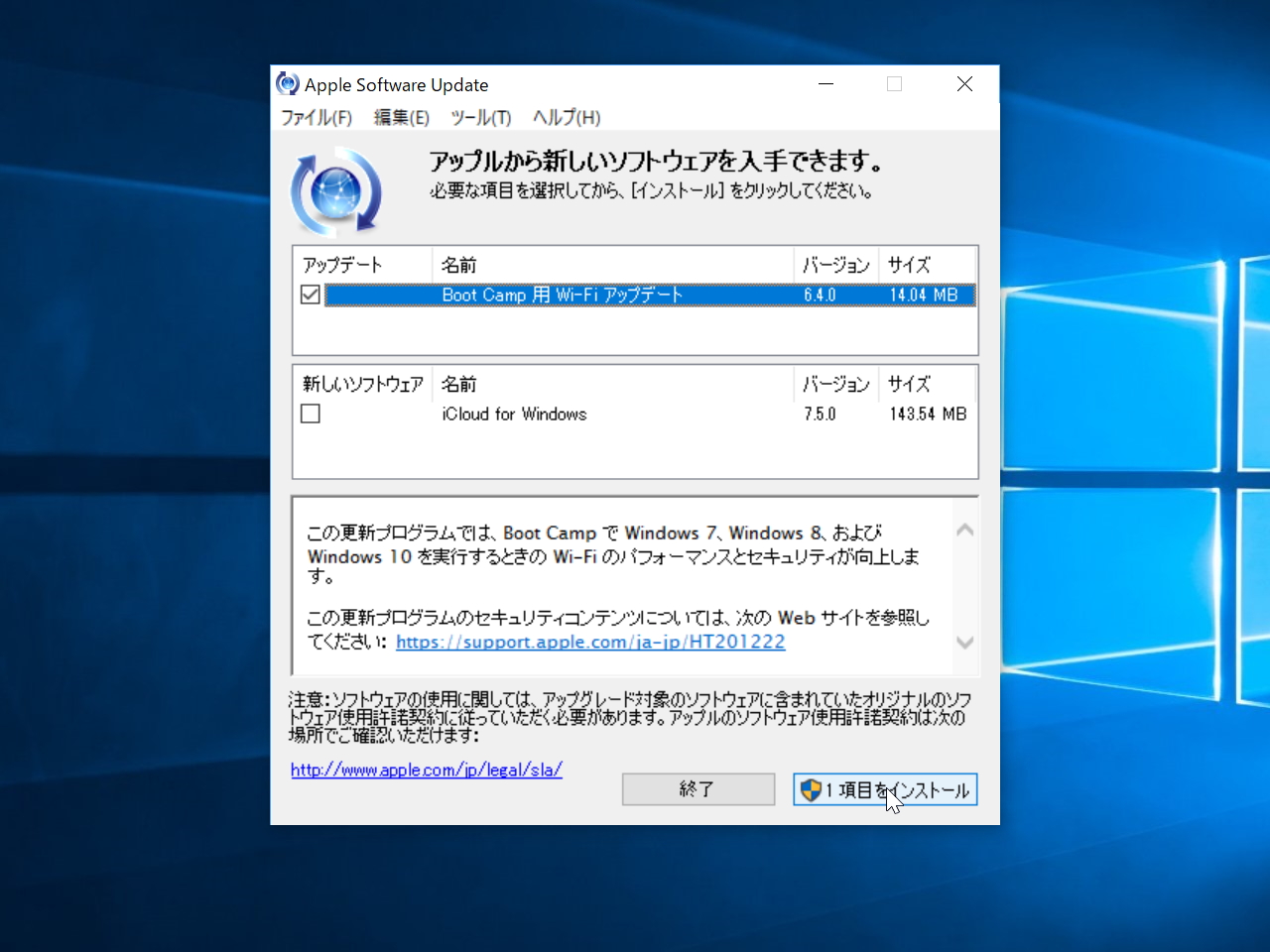
Task: Click the 名前 column header in the updates list
Action: coord(457,264)
